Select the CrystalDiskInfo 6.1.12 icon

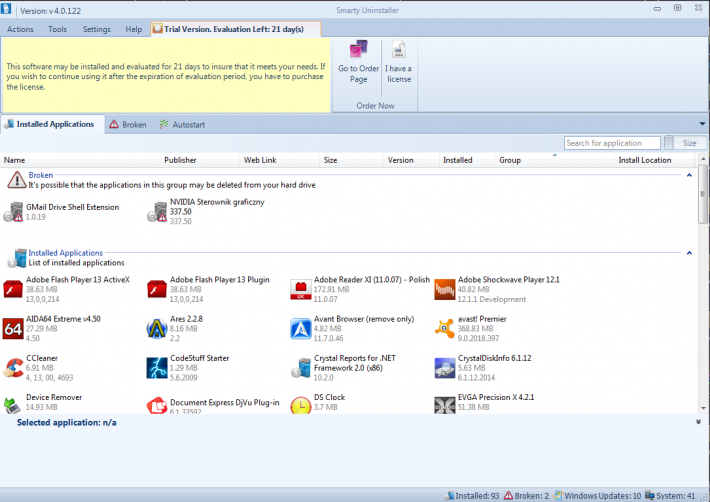click(x=445, y=368)
